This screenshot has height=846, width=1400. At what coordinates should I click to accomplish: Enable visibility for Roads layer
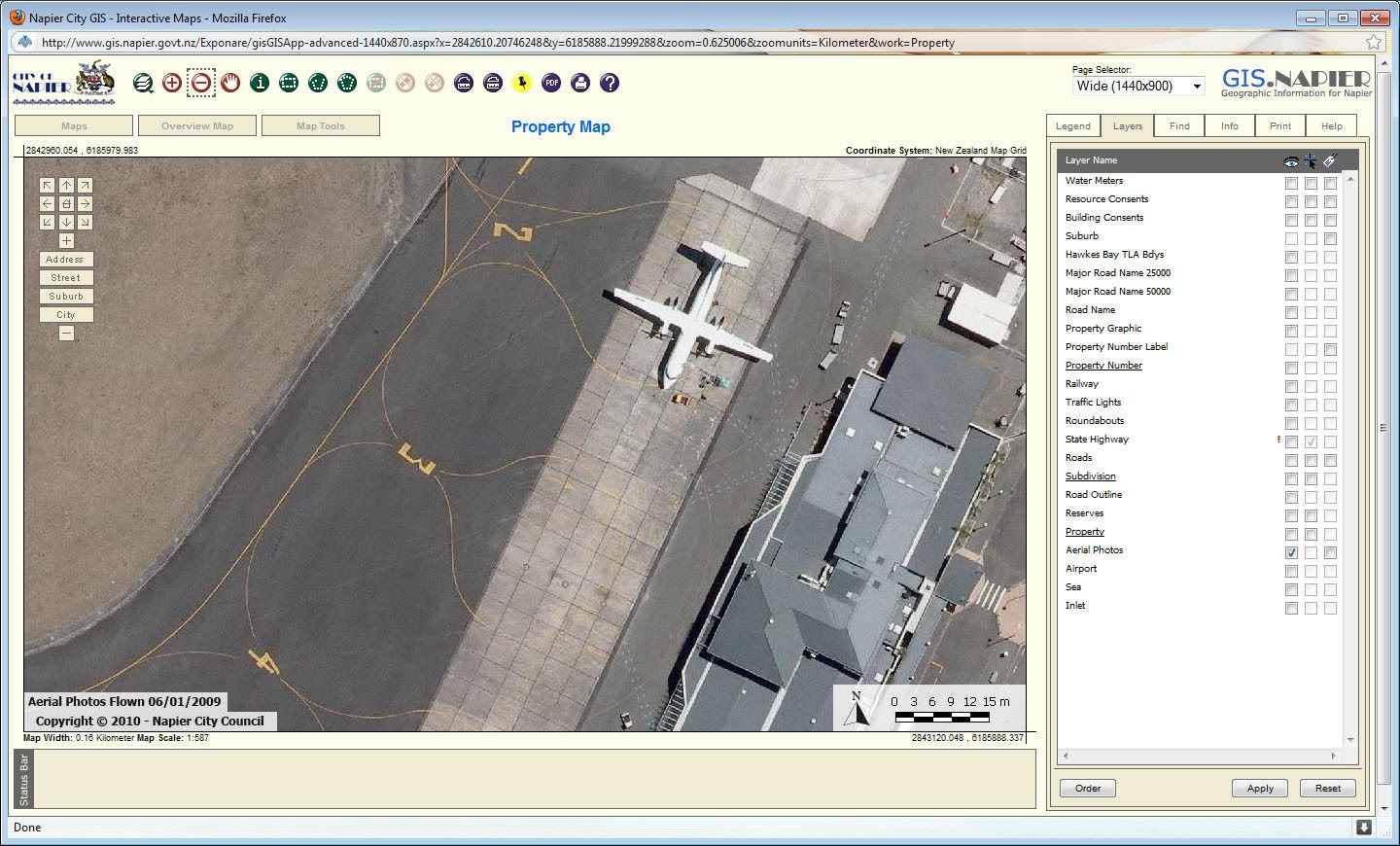pyautogui.click(x=1291, y=460)
